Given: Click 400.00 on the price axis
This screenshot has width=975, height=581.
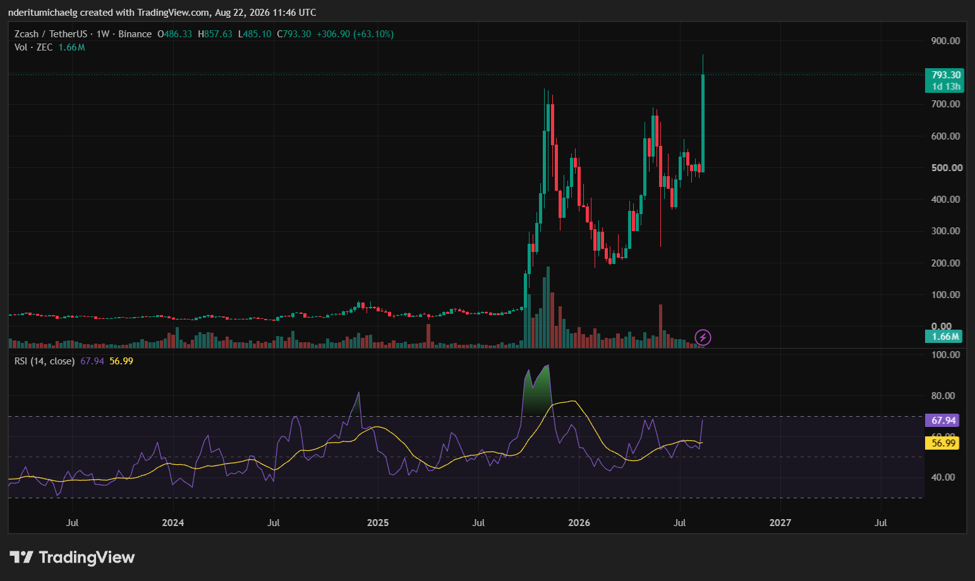Looking at the screenshot, I should coord(946,200).
